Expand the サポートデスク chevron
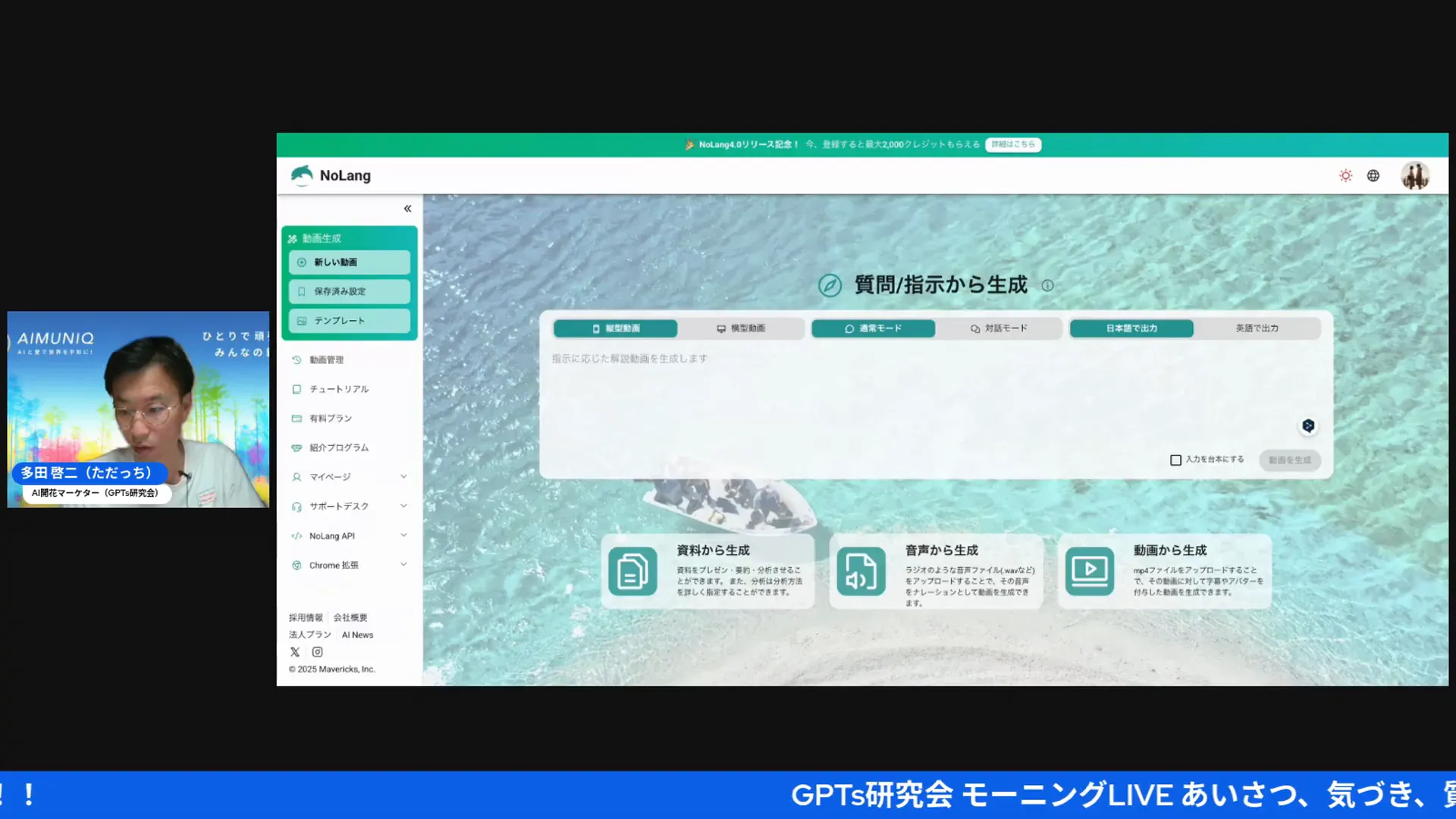The width and height of the screenshot is (1456, 819). [x=403, y=506]
